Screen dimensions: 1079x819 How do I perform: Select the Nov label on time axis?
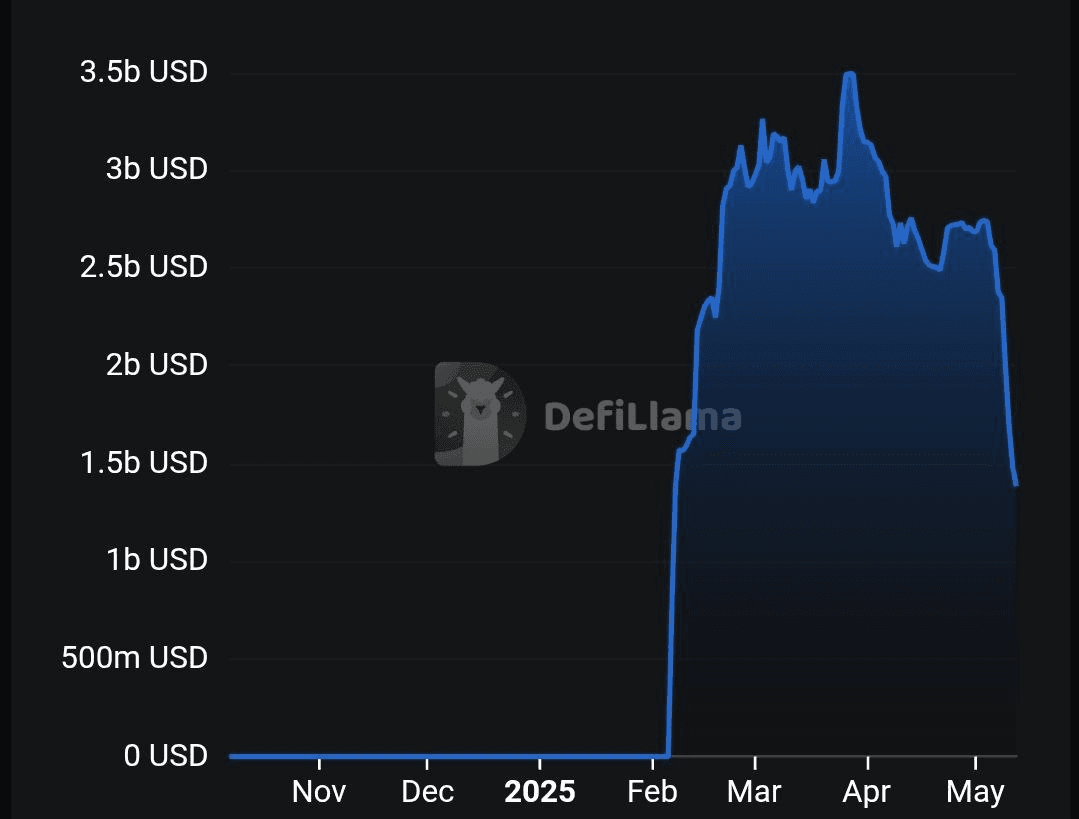[319, 791]
